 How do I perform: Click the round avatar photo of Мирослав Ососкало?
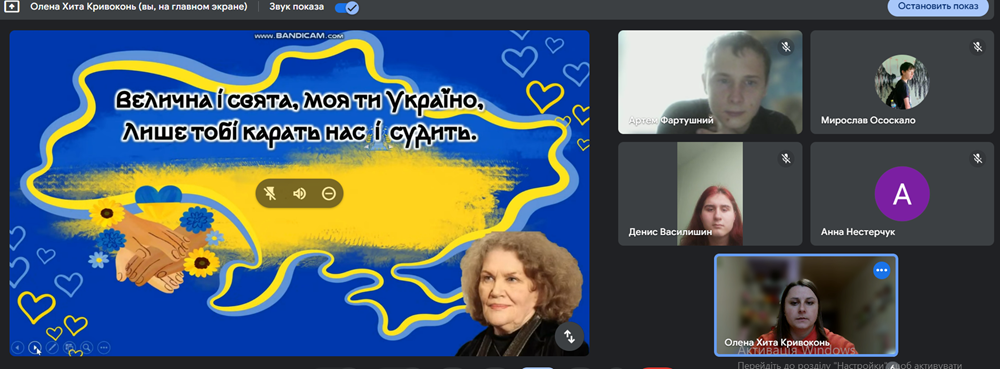pyautogui.click(x=902, y=82)
